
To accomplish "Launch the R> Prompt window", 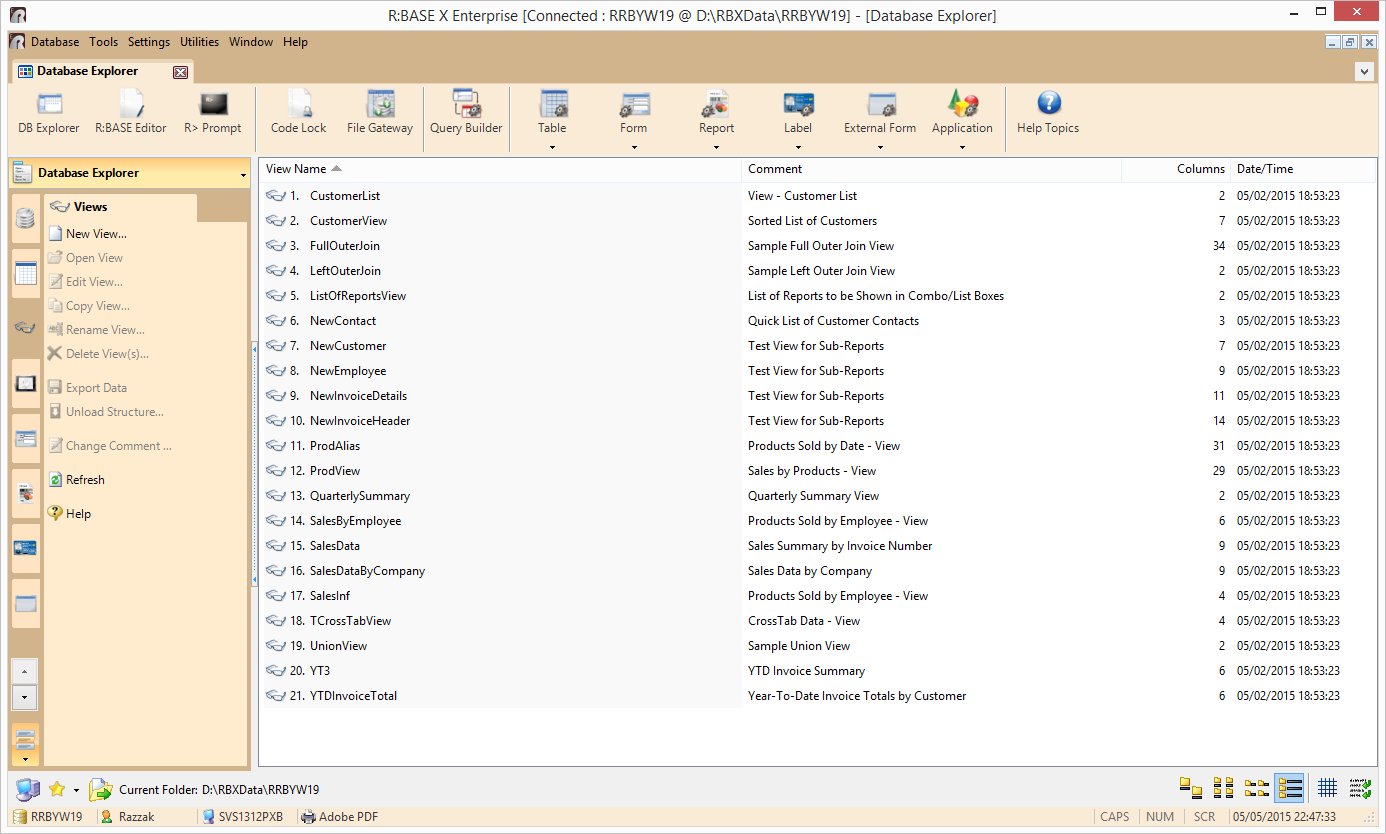I will (x=213, y=112).
